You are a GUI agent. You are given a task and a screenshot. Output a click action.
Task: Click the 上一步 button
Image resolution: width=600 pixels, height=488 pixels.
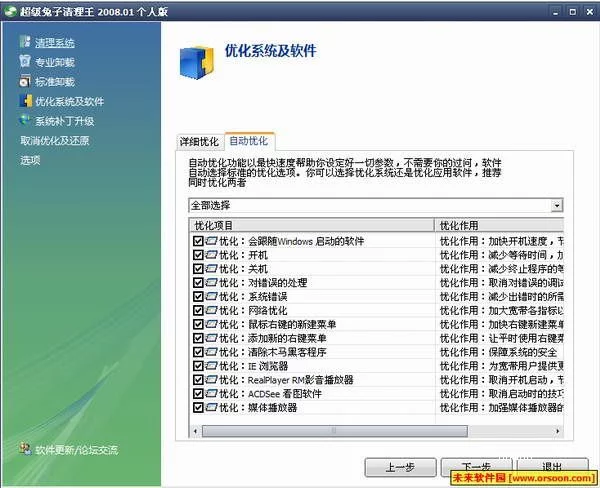(397, 467)
